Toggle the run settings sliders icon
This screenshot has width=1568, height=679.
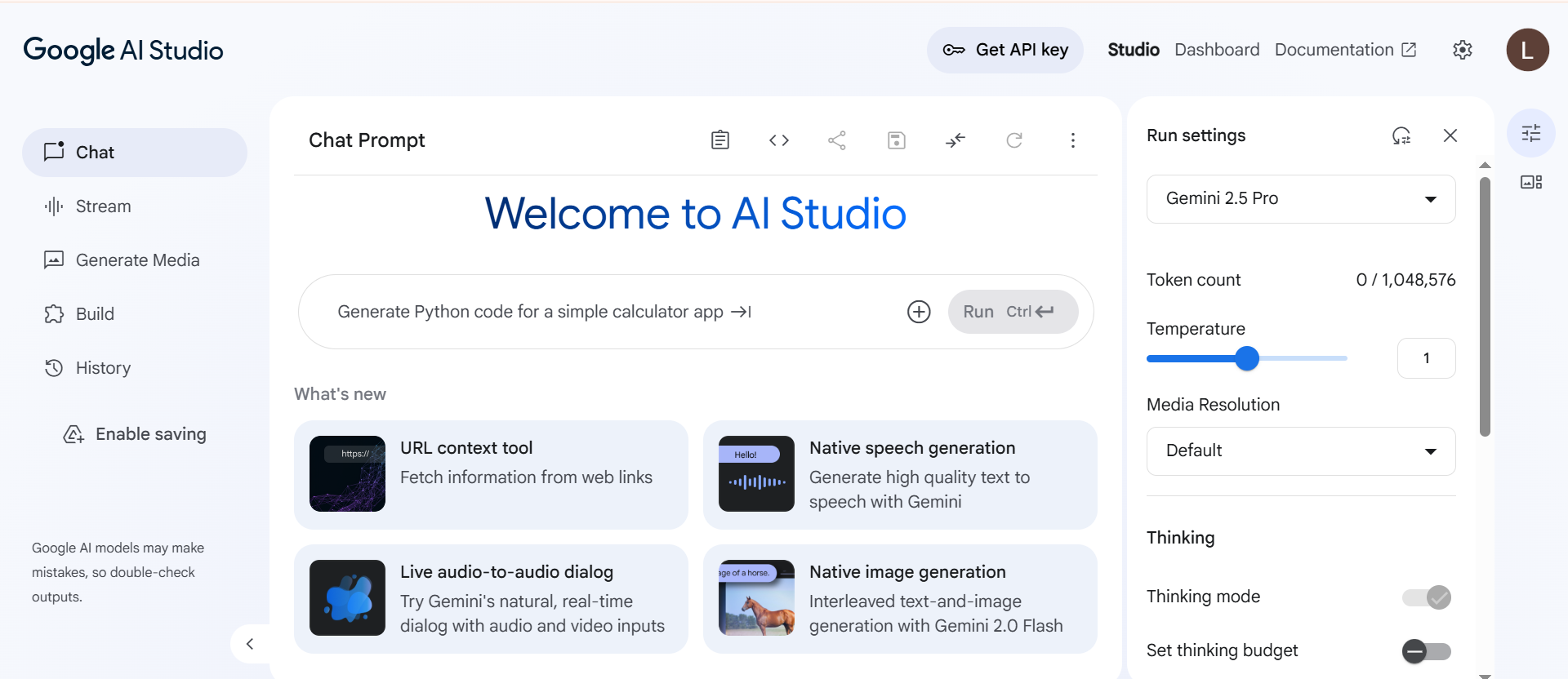tap(1531, 133)
